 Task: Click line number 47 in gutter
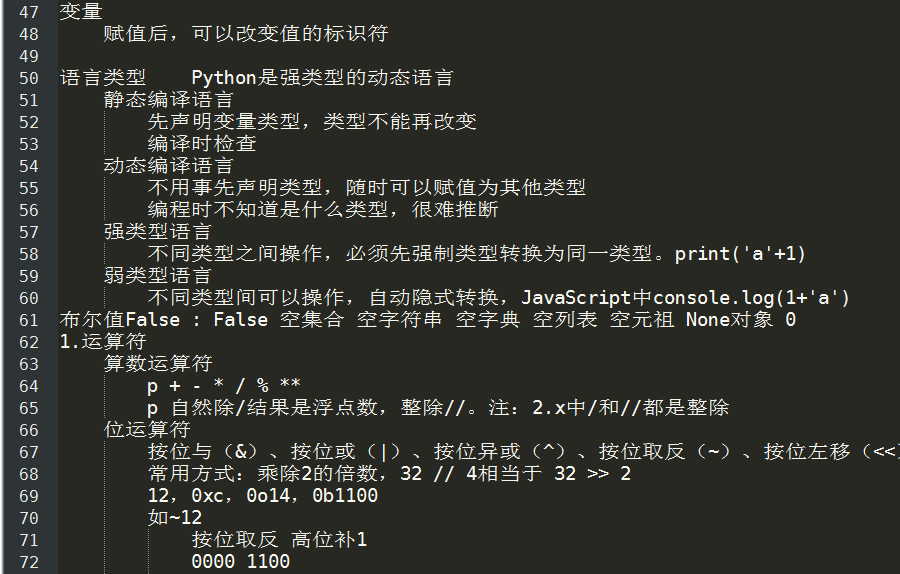tap(29, 12)
